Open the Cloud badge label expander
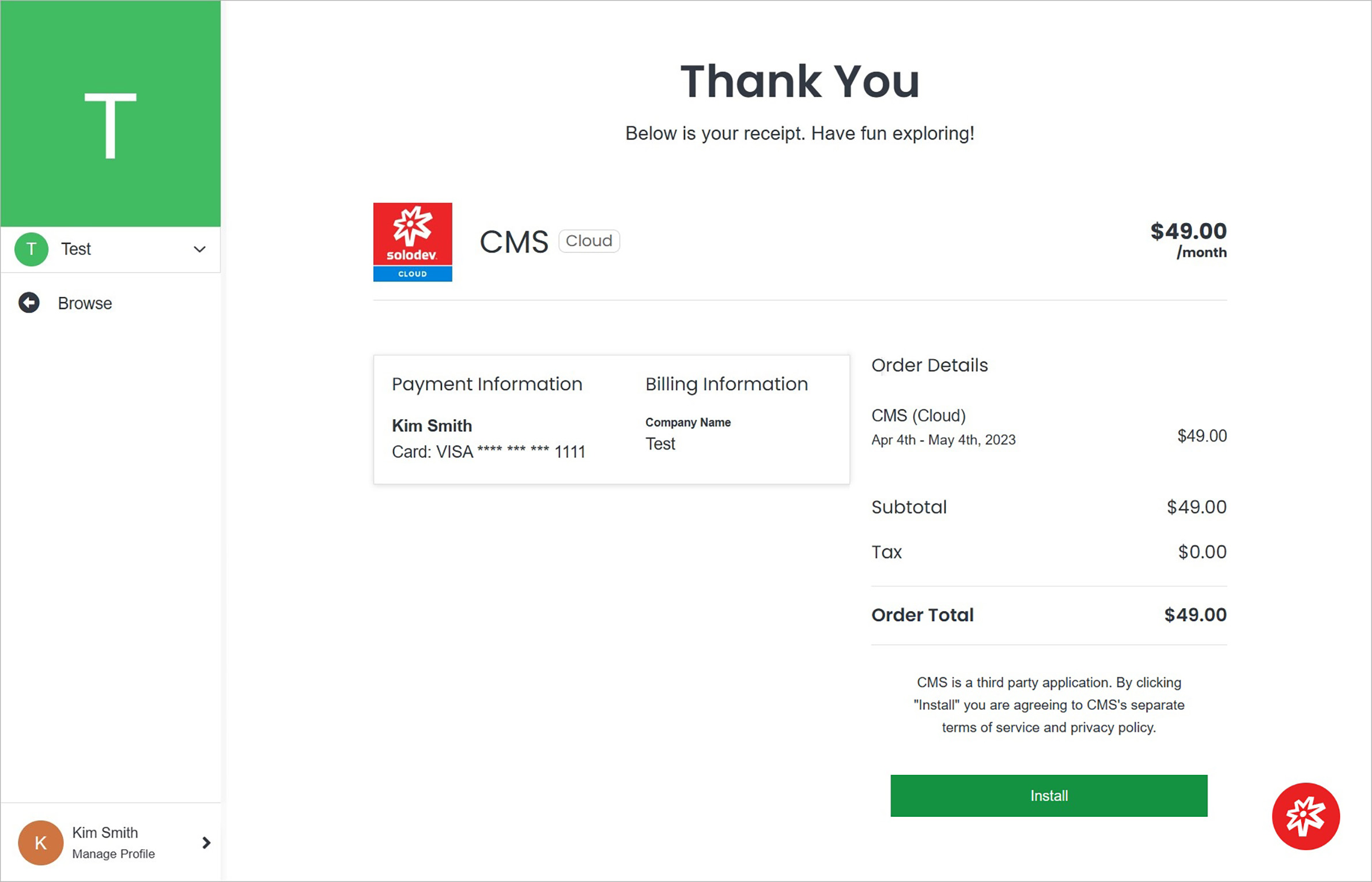Viewport: 1372px width, 882px height. (x=590, y=240)
